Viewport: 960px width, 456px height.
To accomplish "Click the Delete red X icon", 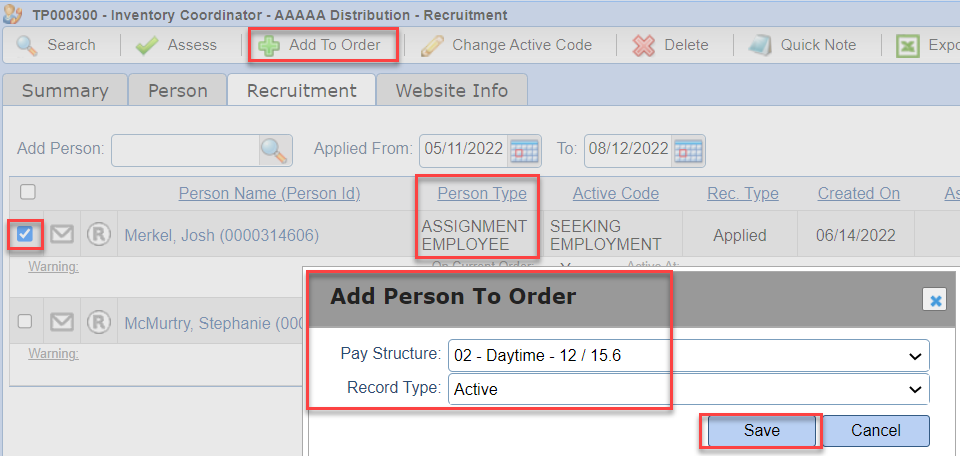I will pos(643,45).
